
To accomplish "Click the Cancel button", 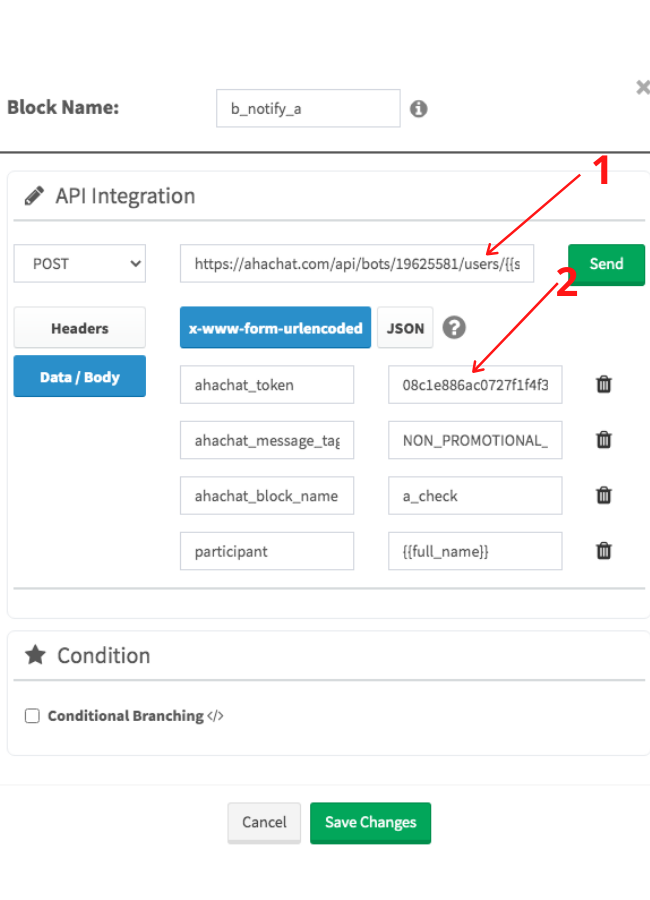I will pyautogui.click(x=264, y=823).
